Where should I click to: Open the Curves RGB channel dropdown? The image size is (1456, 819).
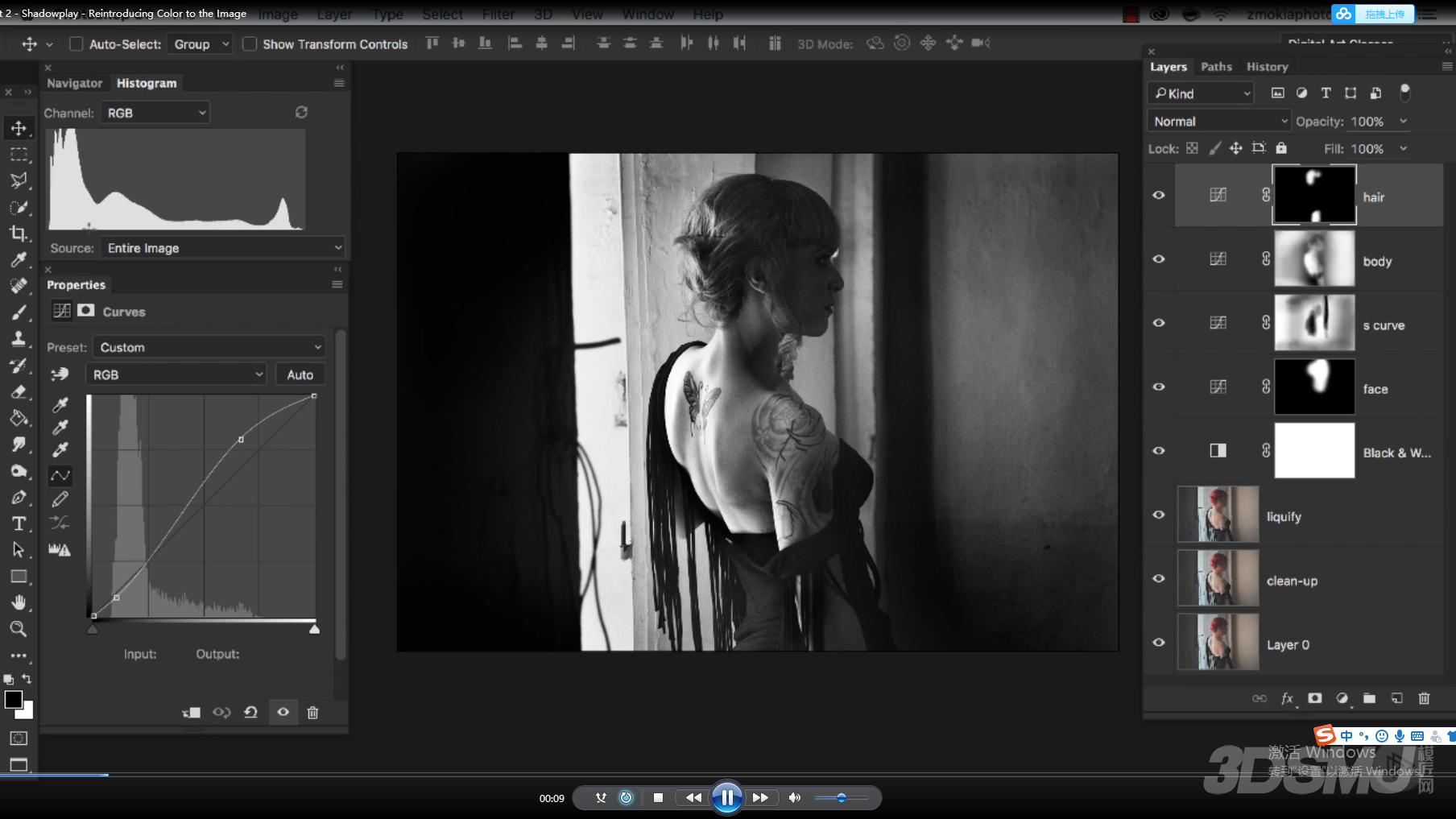(x=176, y=374)
